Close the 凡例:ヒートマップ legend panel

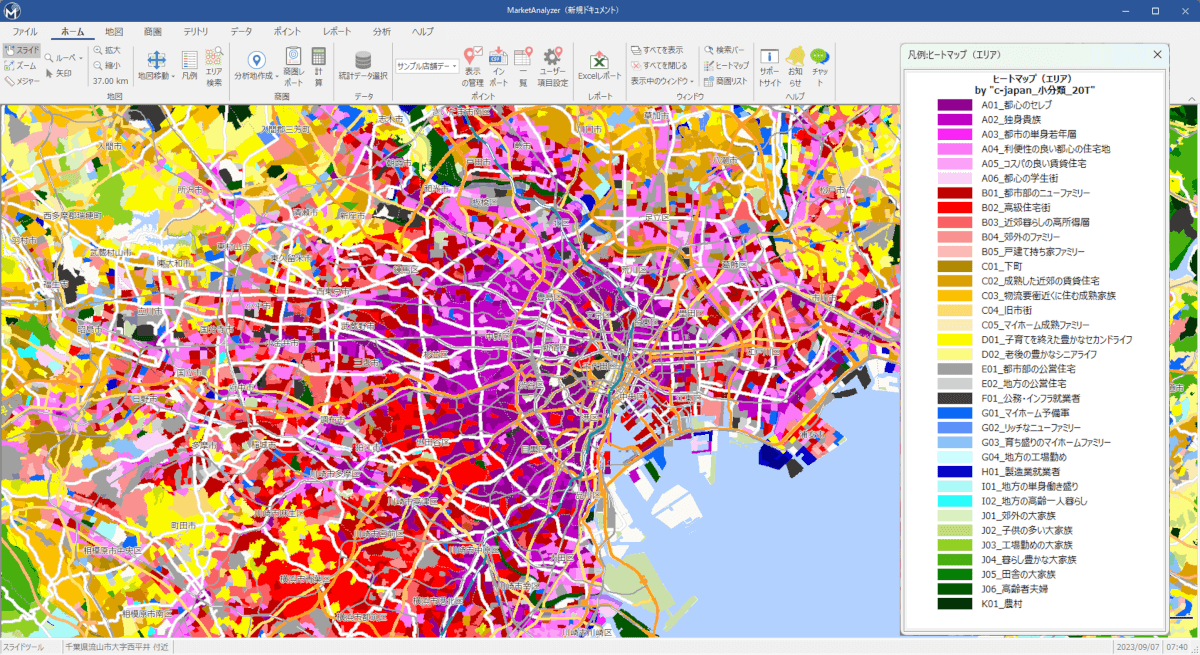click(1158, 55)
